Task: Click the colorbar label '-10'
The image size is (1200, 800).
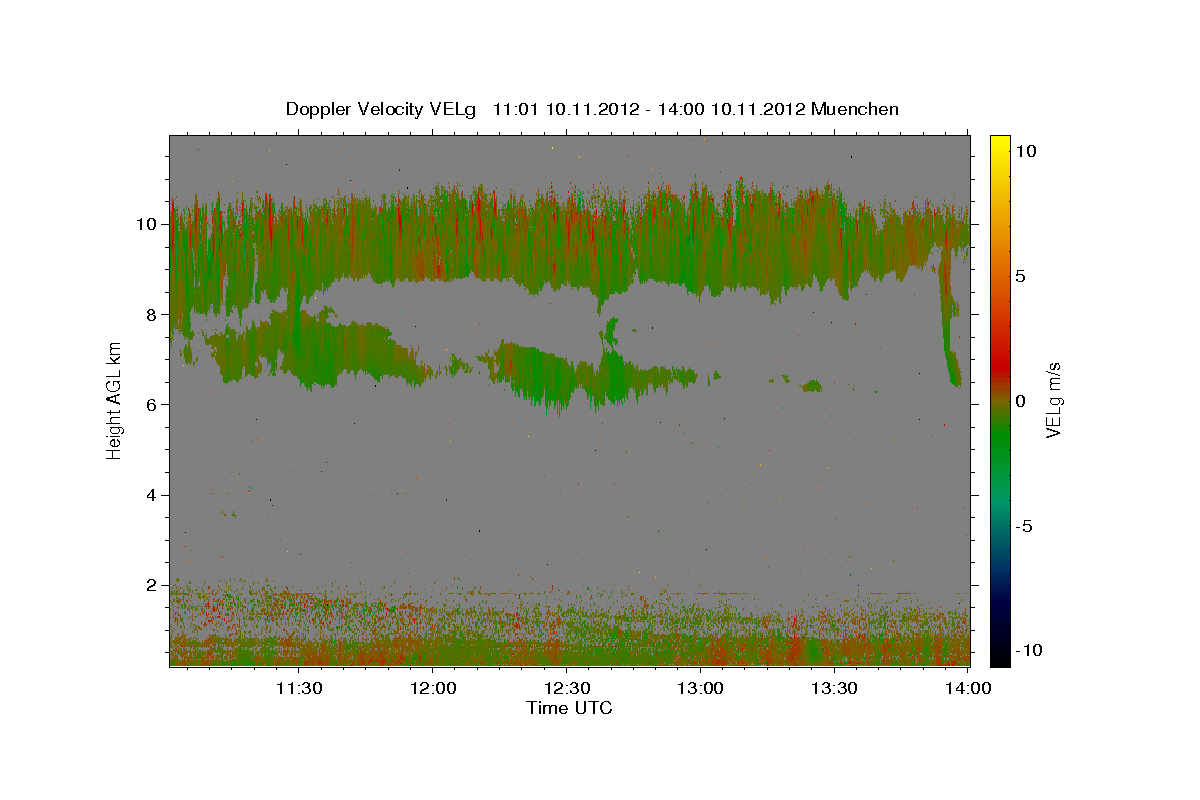Action: click(1029, 651)
